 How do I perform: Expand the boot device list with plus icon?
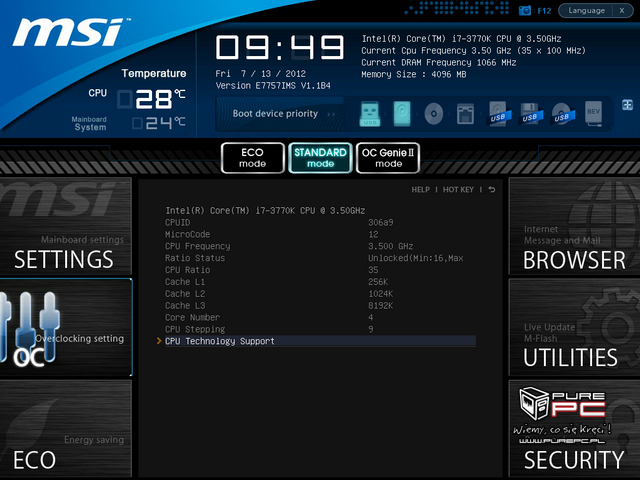[x=627, y=105]
